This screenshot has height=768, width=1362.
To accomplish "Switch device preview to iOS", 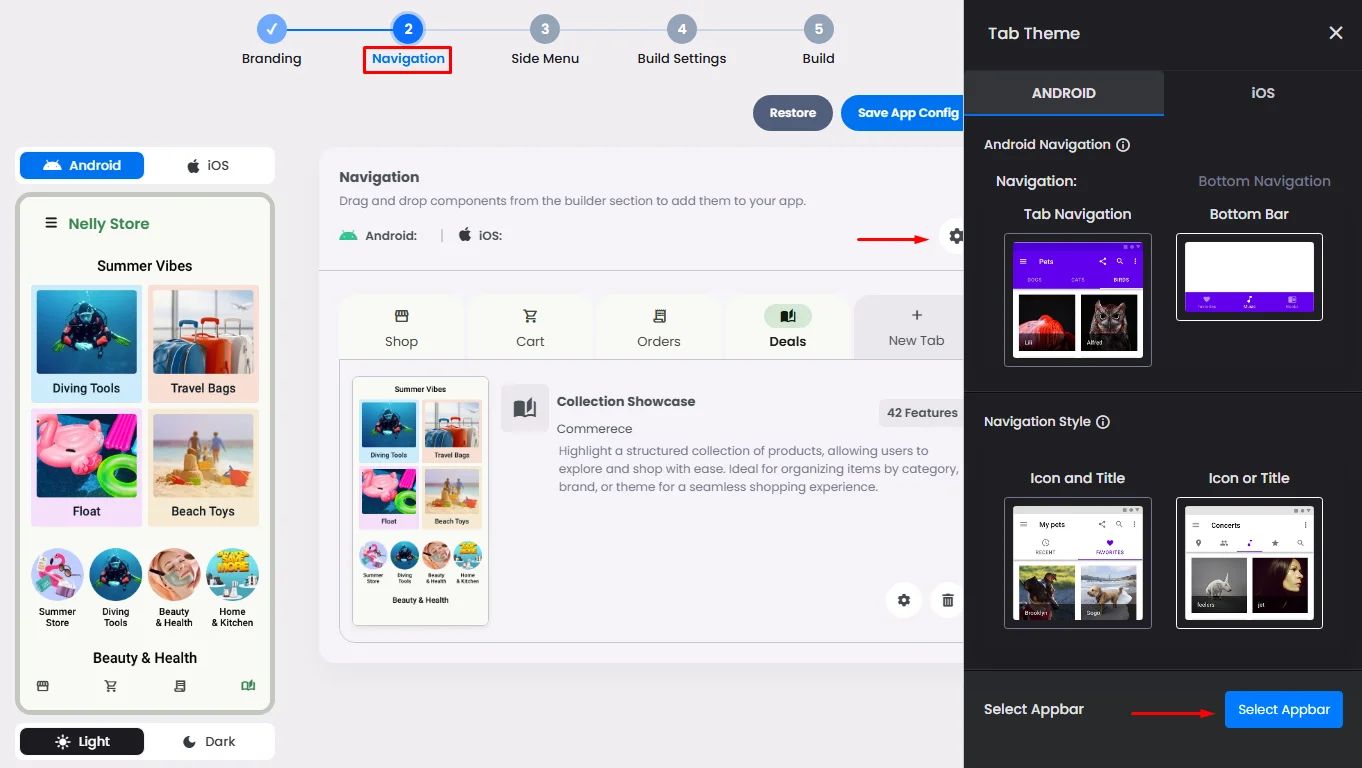I will [x=208, y=165].
